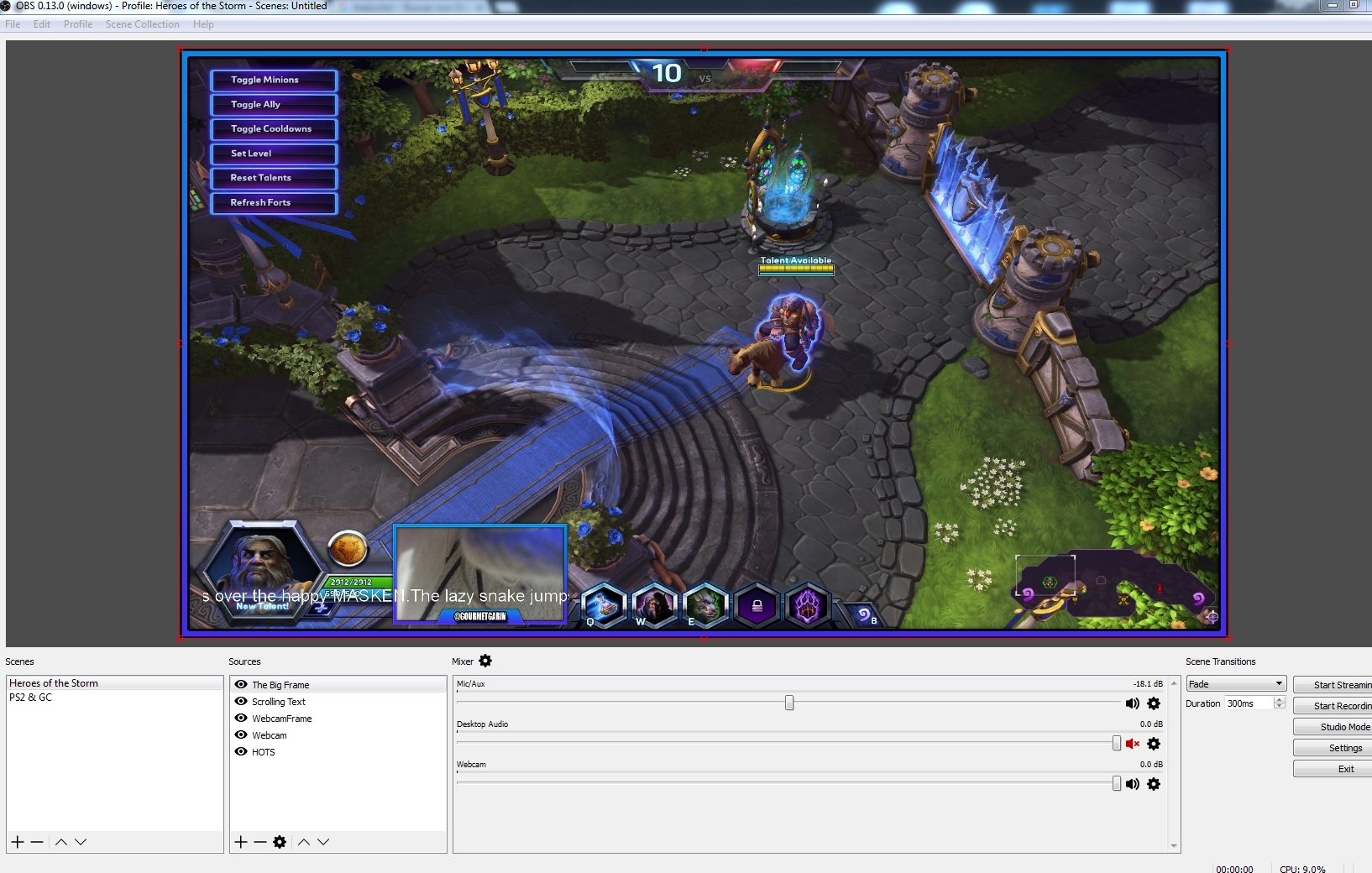Viewport: 1372px width, 873px height.
Task: Open the Scene Collection menu
Action: pos(143,24)
